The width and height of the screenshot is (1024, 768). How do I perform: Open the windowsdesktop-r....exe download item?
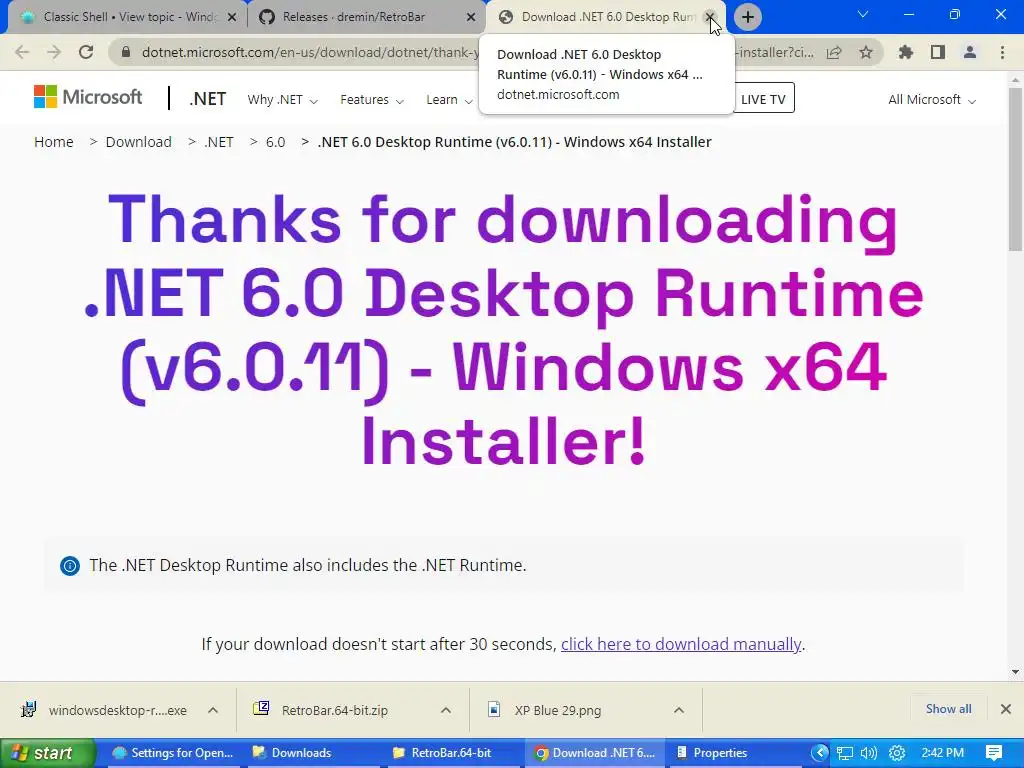106,710
